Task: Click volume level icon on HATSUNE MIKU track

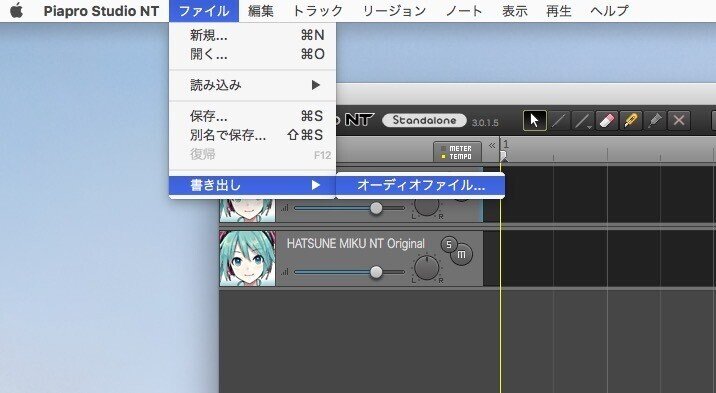Action: (x=285, y=272)
